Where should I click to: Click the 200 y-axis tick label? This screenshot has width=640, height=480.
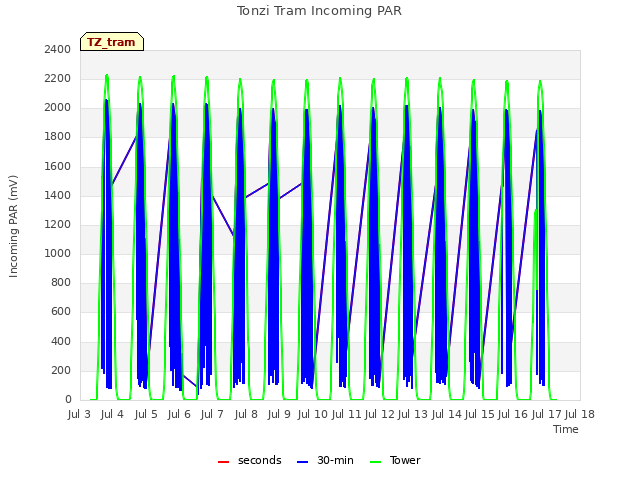(61, 370)
